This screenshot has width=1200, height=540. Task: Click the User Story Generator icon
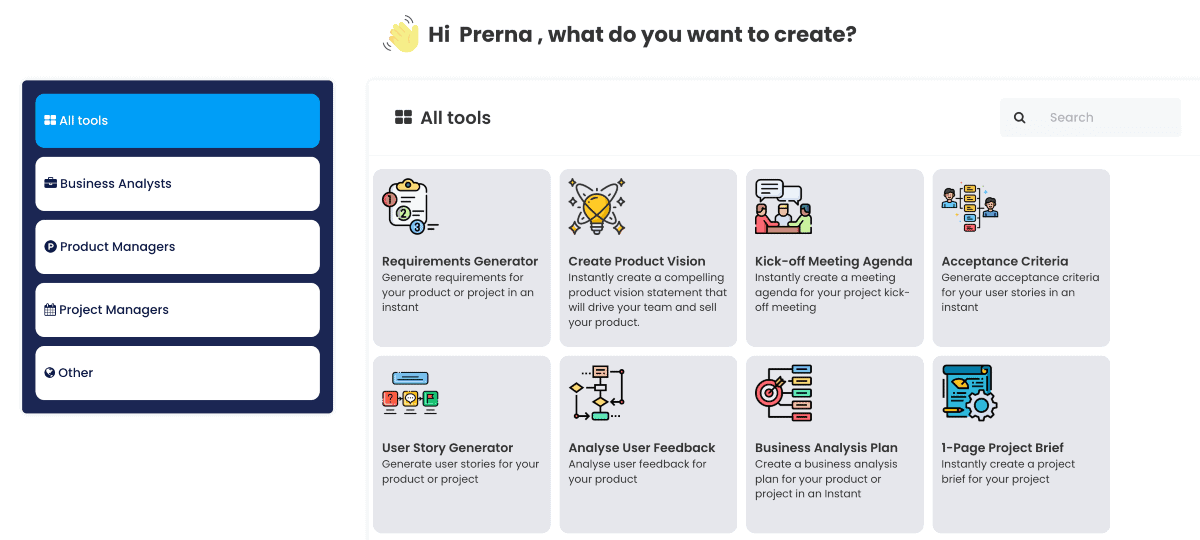coord(411,393)
